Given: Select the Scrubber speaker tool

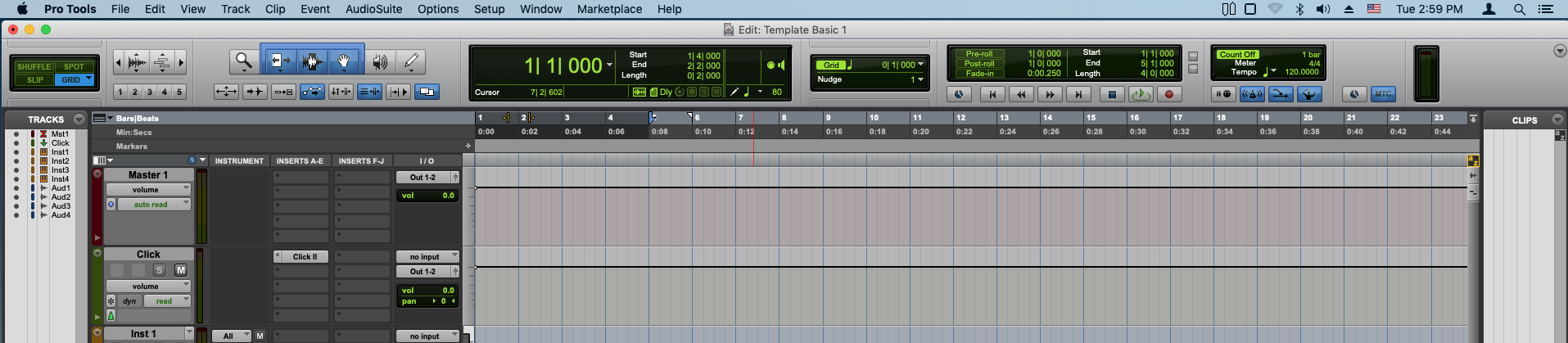Looking at the screenshot, I should click(380, 61).
